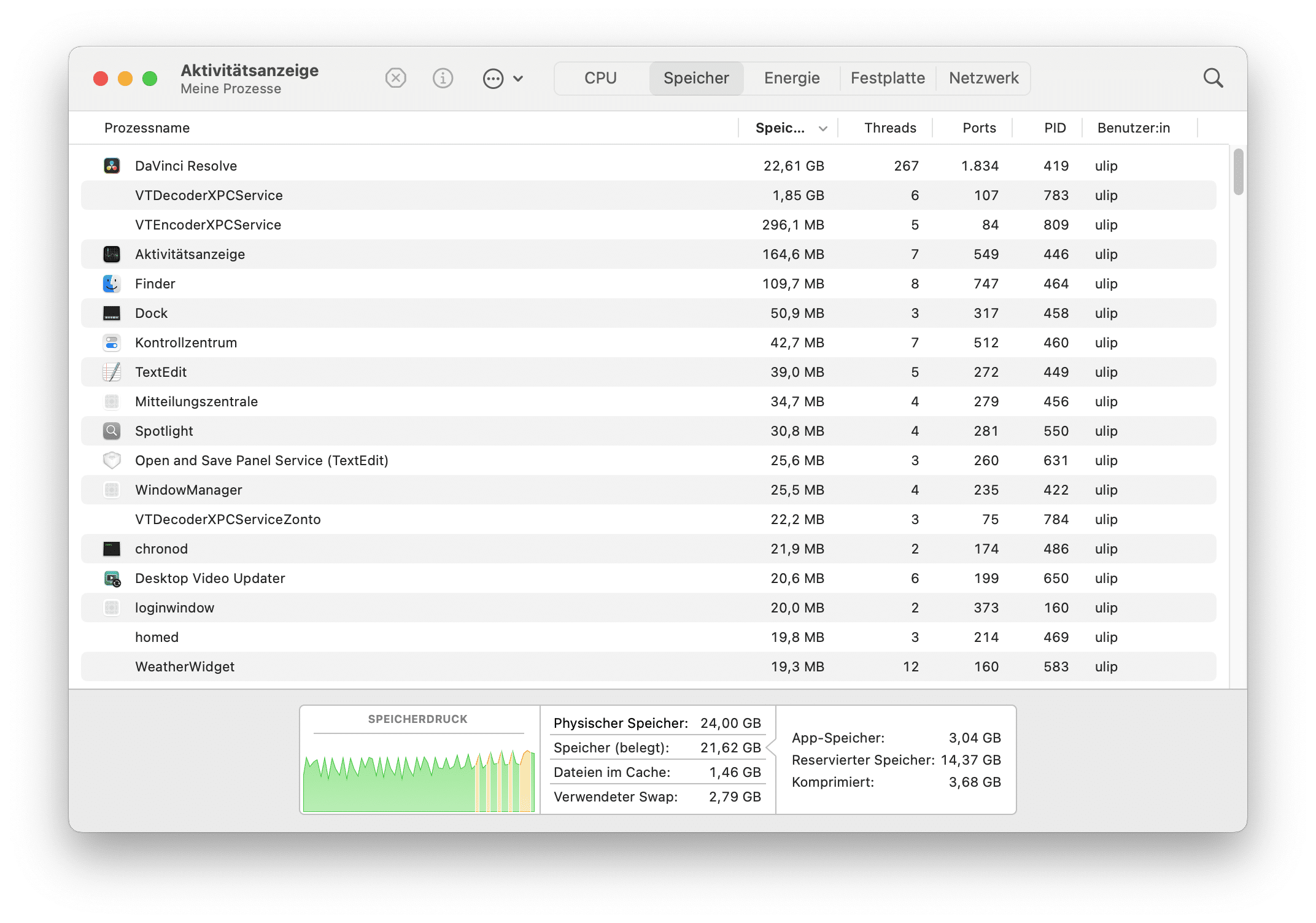Click the DaVinci Resolve app icon
Image resolution: width=1316 pixels, height=923 pixels.
pyautogui.click(x=112, y=166)
